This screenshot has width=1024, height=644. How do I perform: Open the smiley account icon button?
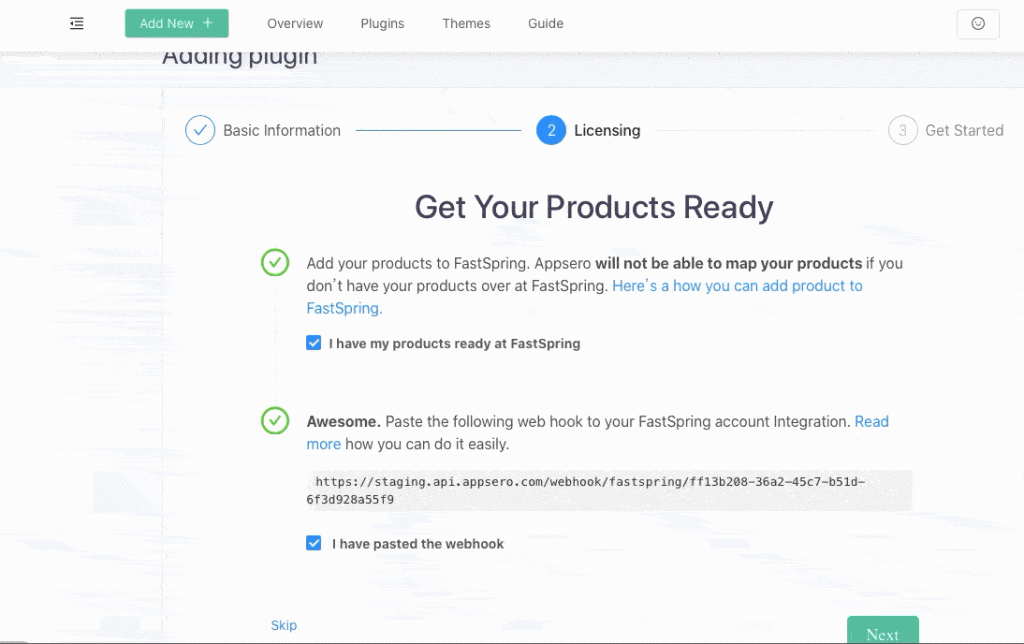pyautogui.click(x=978, y=24)
